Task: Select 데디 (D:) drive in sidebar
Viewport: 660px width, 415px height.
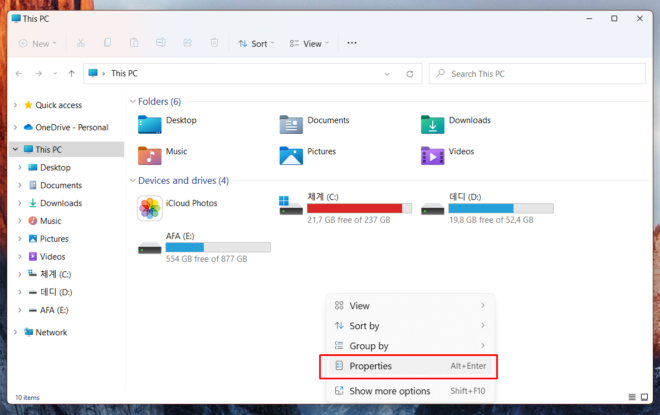Action: click(56, 292)
